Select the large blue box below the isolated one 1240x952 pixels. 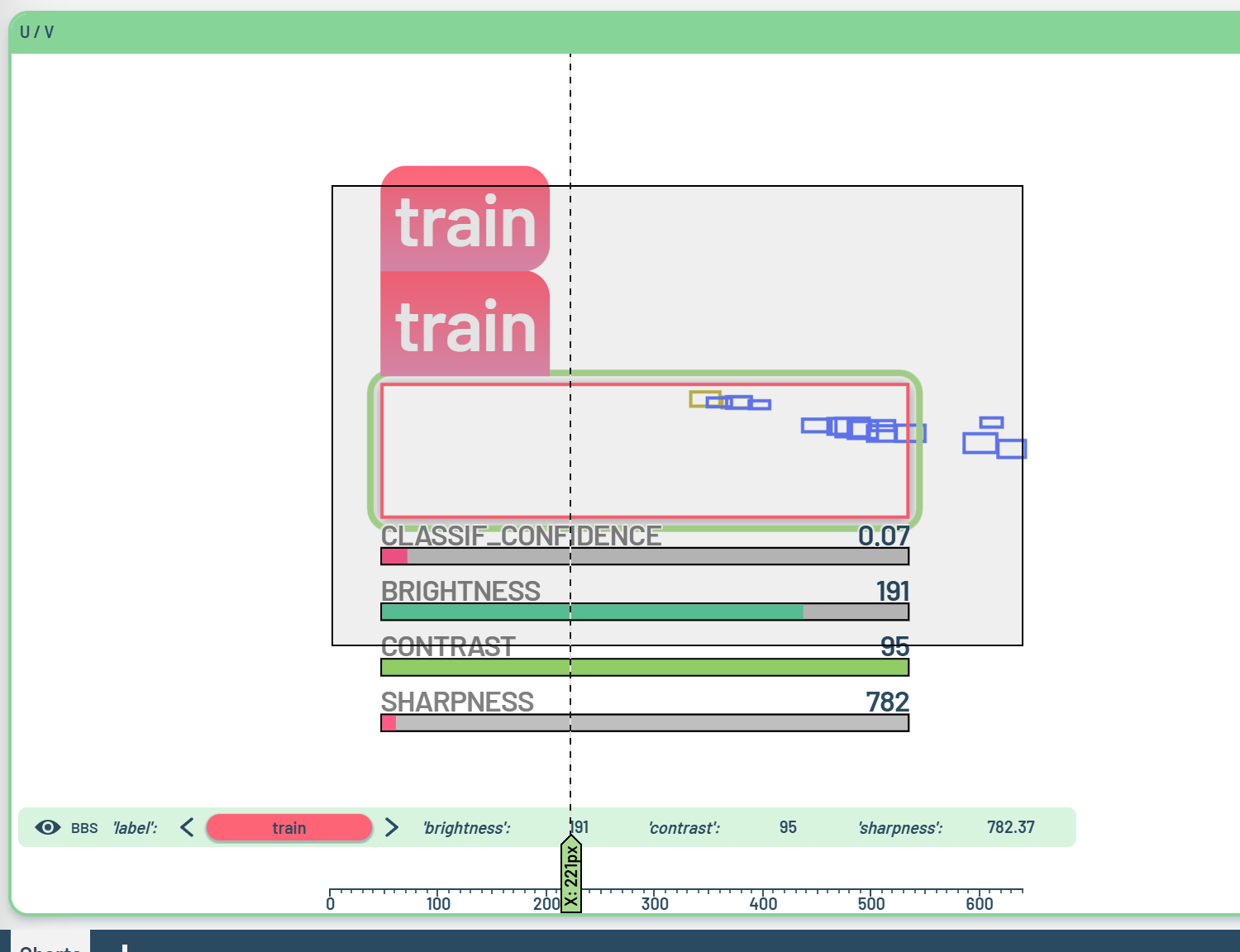pyautogui.click(x=979, y=444)
